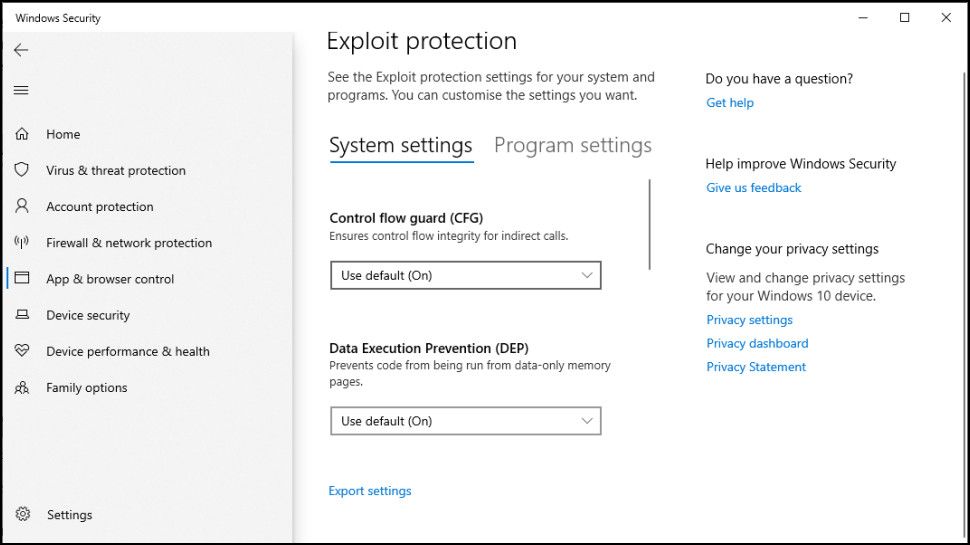Open the Privacy dashboard link

tap(757, 343)
